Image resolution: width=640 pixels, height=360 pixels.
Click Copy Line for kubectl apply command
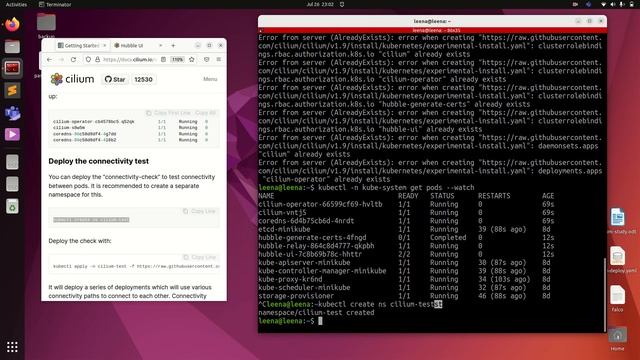199,257
